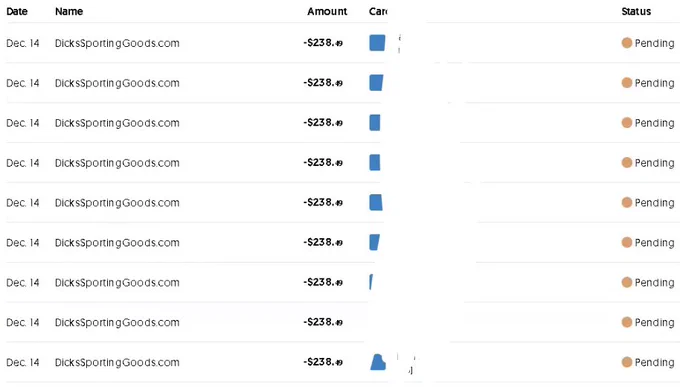Click the Status column header

click(636, 11)
